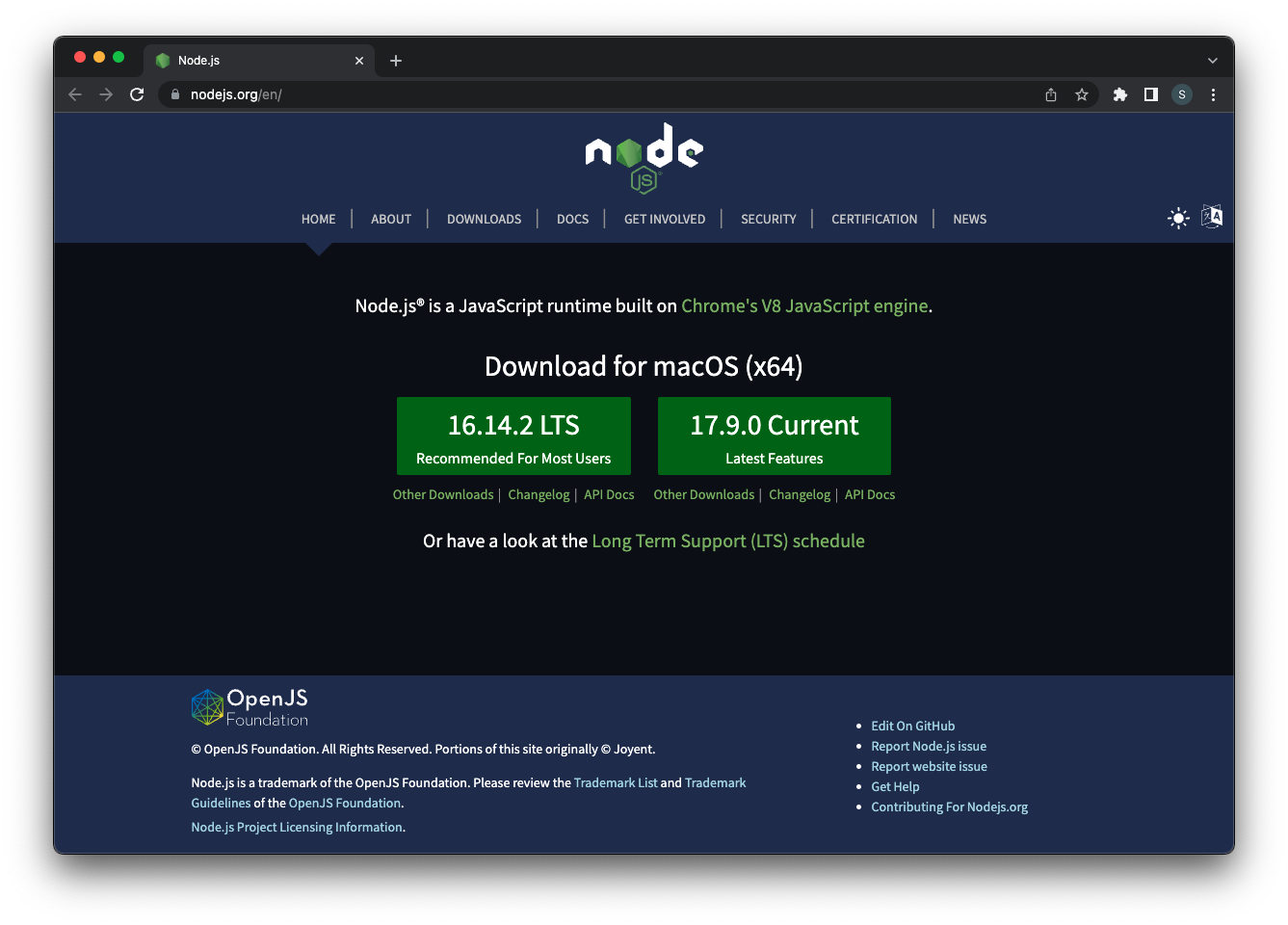This screenshot has width=1288, height=925.
Task: Open Long Term Support schedule link
Action: coord(728,542)
